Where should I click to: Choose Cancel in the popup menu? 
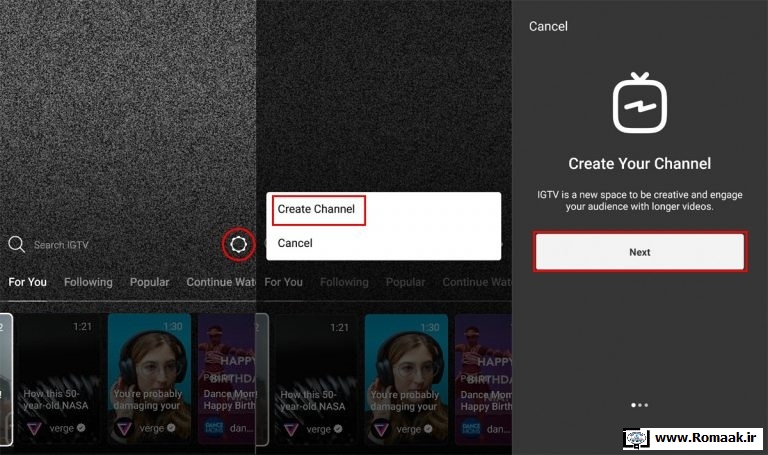tap(295, 243)
